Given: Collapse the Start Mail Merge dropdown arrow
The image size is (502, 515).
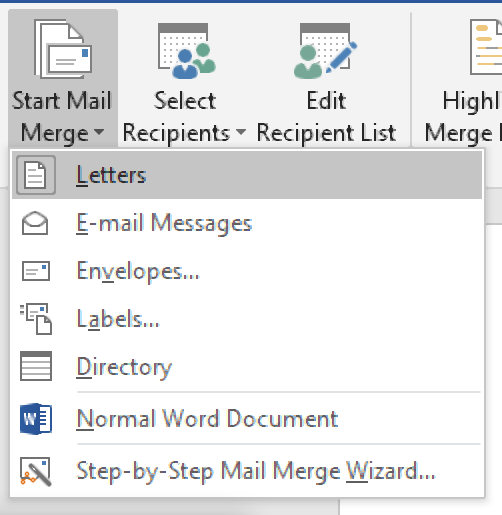Looking at the screenshot, I should [99, 132].
